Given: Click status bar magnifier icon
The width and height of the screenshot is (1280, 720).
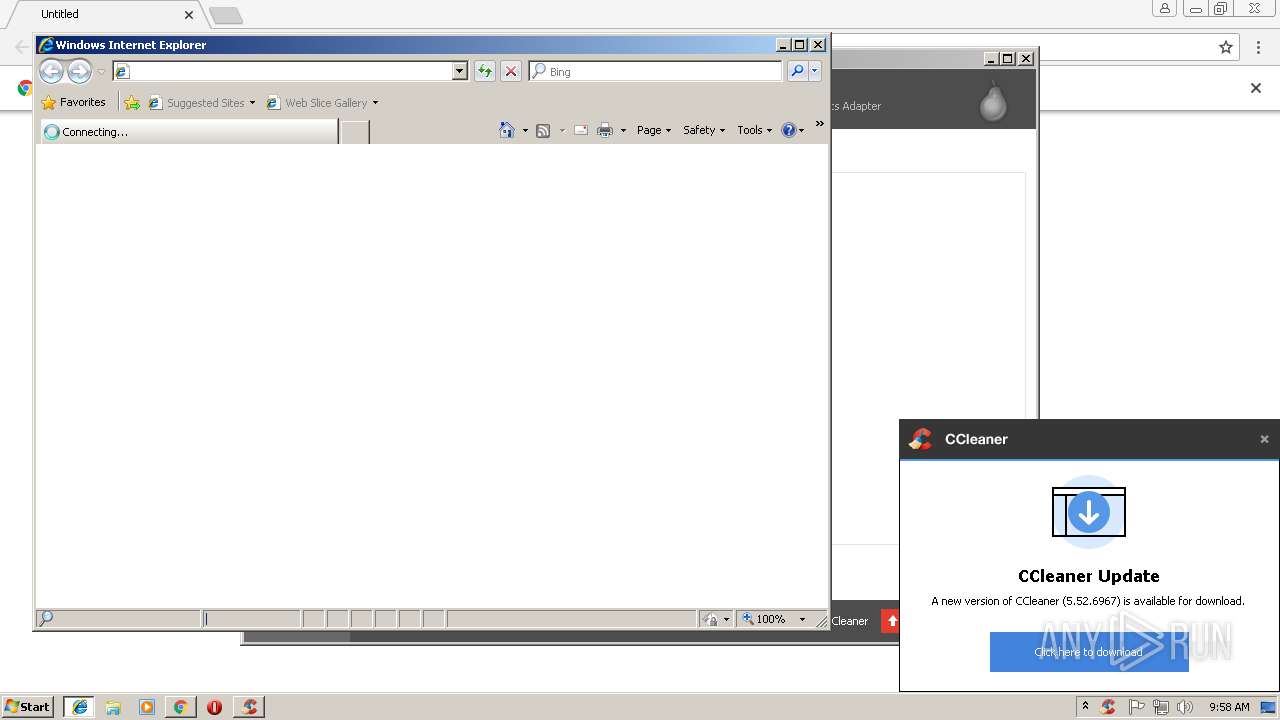Looking at the screenshot, I should (46, 619).
